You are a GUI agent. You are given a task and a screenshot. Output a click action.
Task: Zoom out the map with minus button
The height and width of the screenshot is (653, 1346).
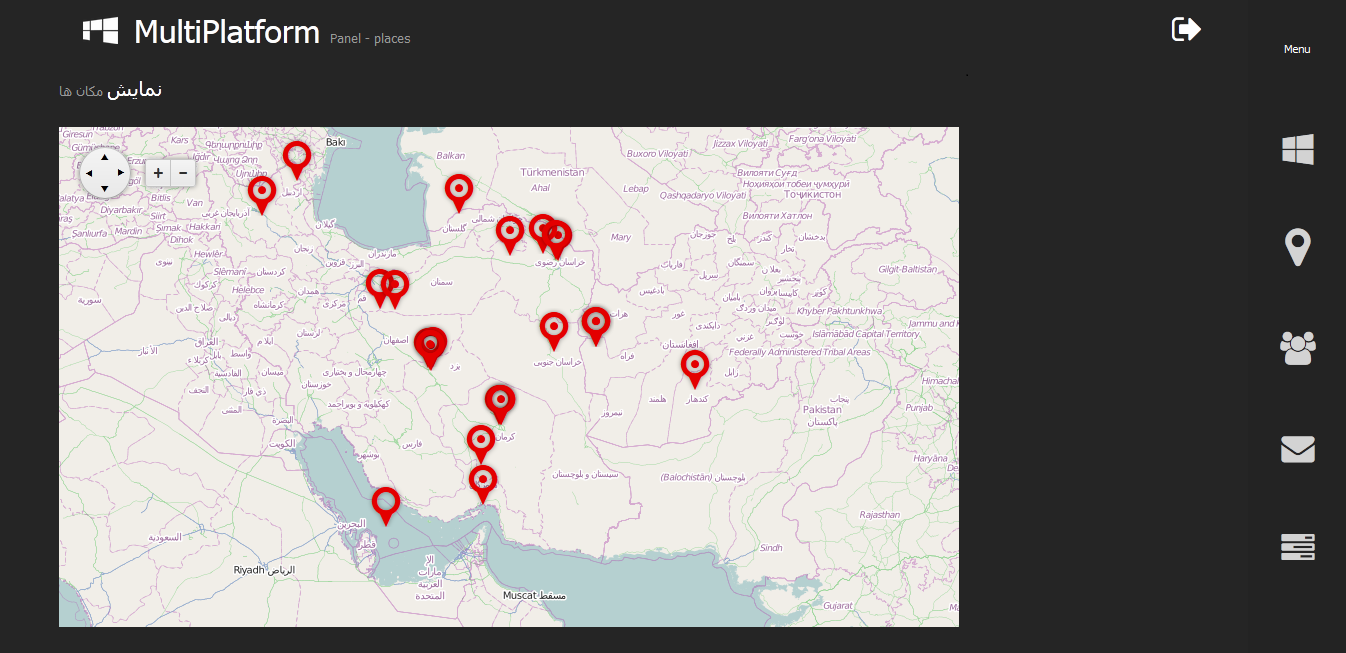183,173
